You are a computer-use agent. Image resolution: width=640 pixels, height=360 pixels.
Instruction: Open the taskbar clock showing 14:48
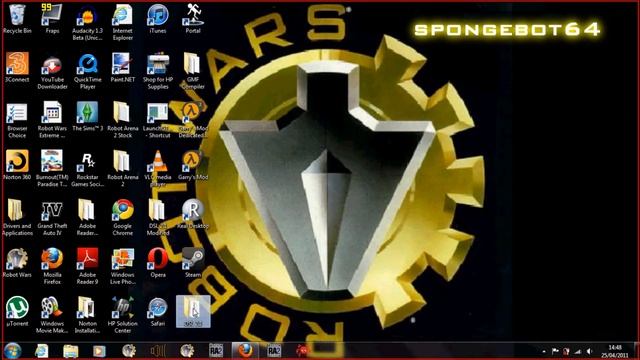[x=615, y=351]
